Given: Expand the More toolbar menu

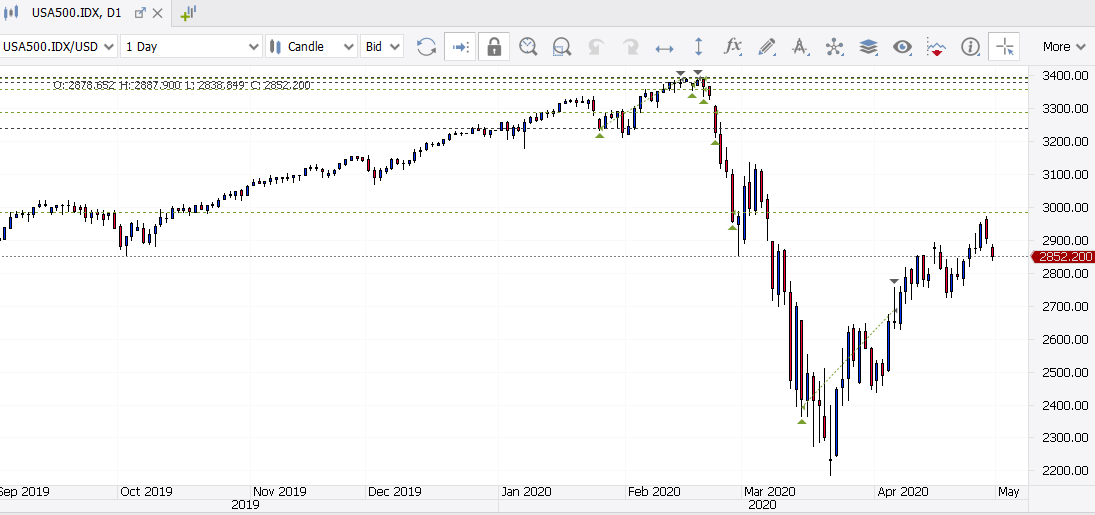Looking at the screenshot, I should pos(1062,47).
